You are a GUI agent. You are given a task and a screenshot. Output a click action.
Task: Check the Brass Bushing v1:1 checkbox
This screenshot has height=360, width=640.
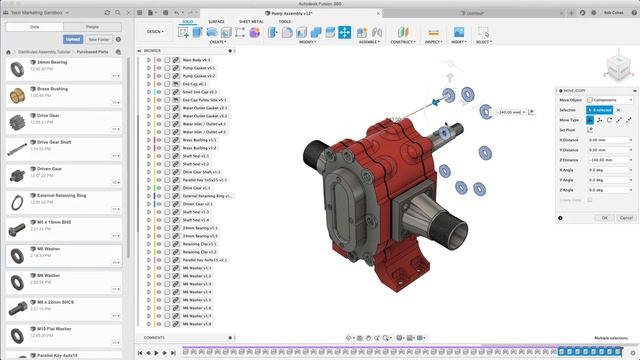click(x=167, y=140)
